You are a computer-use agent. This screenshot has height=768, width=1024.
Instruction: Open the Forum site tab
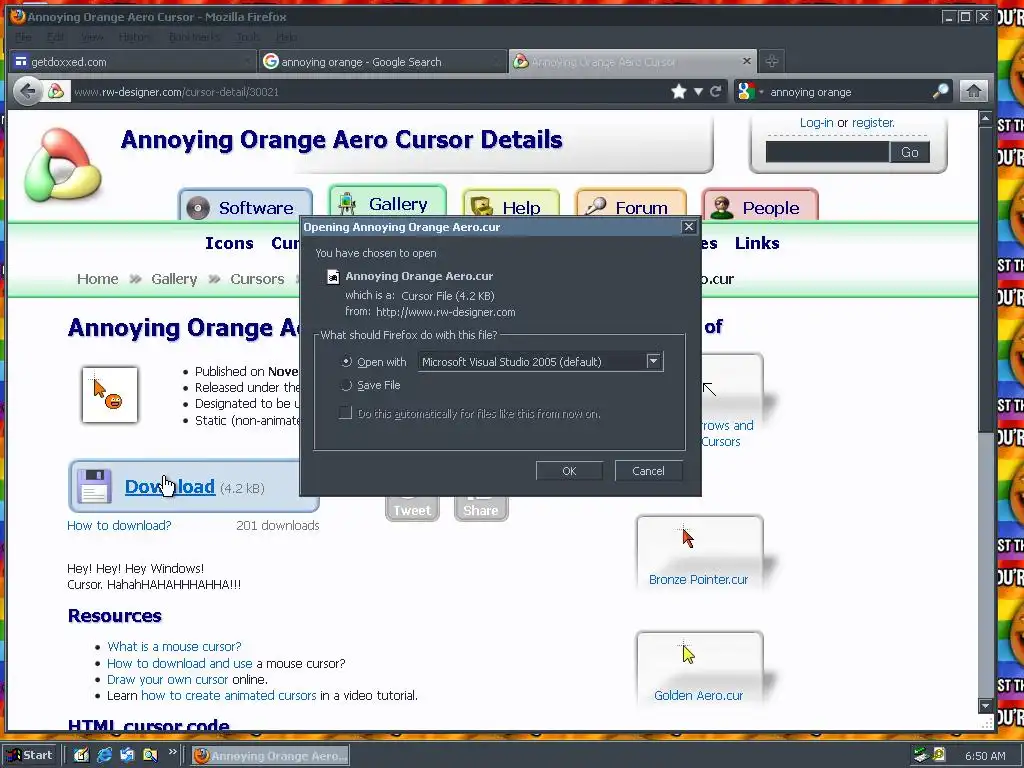point(630,206)
